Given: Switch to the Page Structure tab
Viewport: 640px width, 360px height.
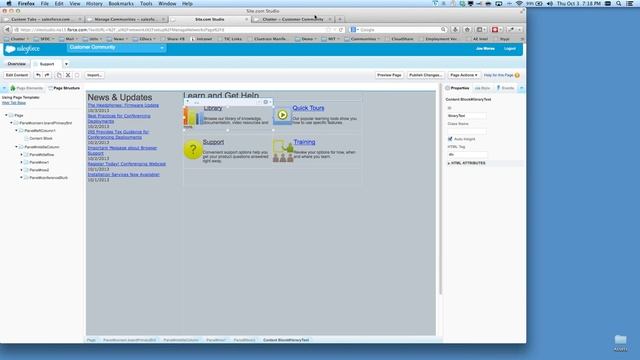Looking at the screenshot, I should pyautogui.click(x=64, y=88).
